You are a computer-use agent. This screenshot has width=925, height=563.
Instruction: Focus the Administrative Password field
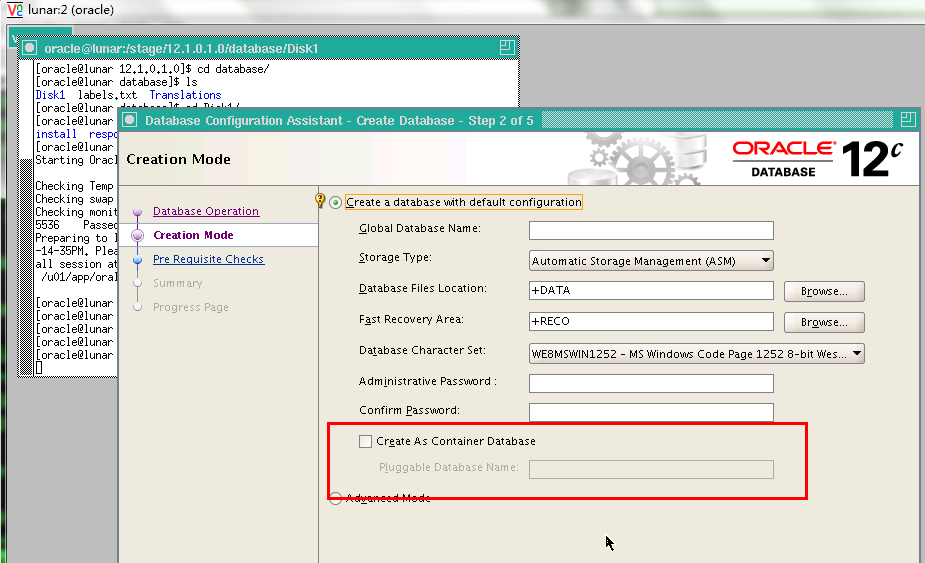[x=651, y=384]
